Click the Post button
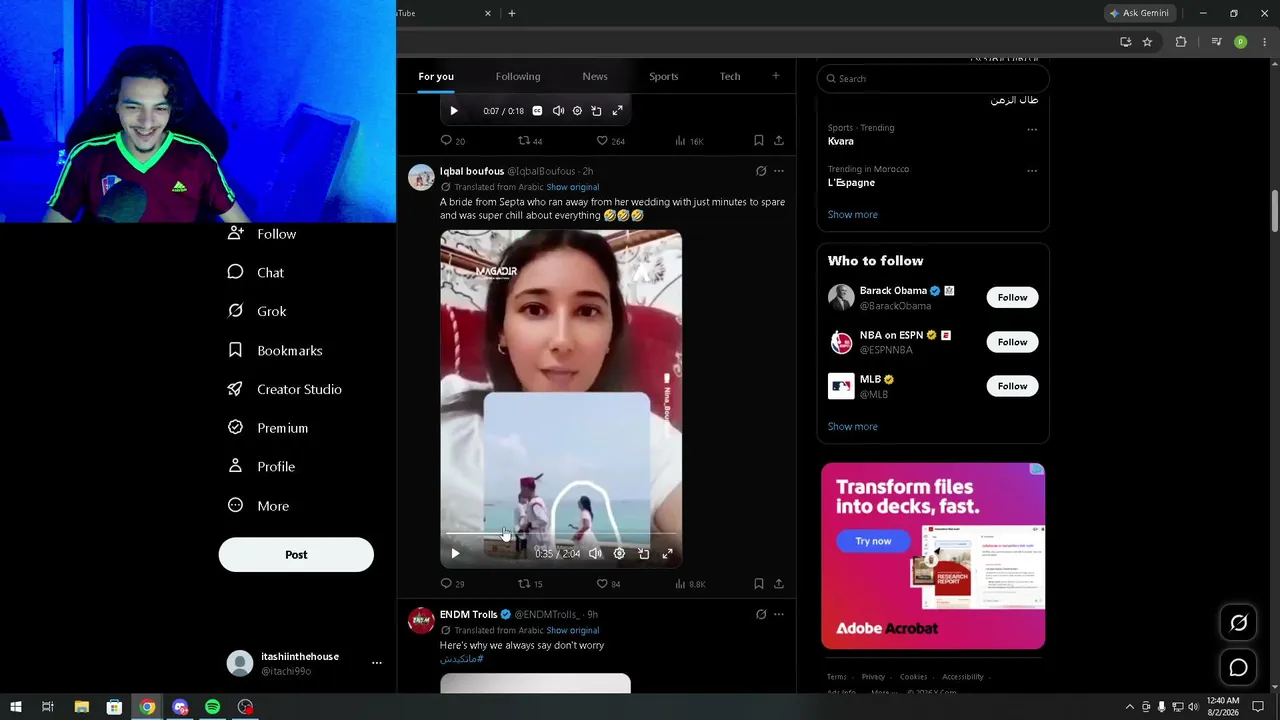Image resolution: width=1280 pixels, height=720 pixels. [296, 555]
